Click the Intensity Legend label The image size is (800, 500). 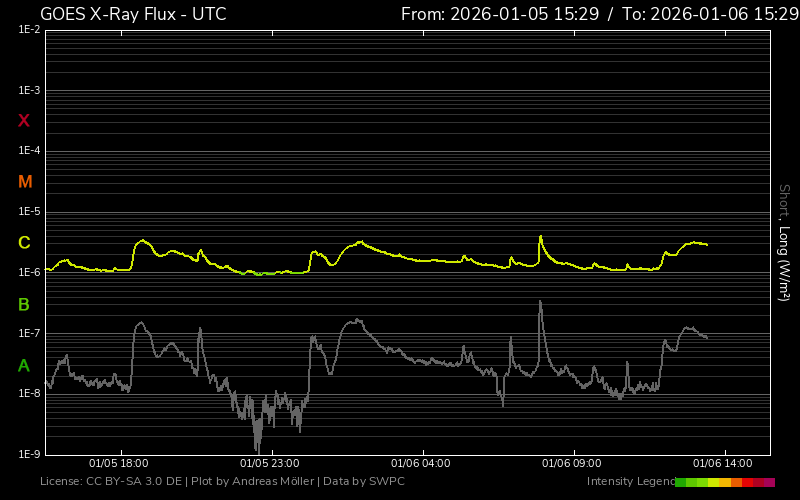pos(631,482)
